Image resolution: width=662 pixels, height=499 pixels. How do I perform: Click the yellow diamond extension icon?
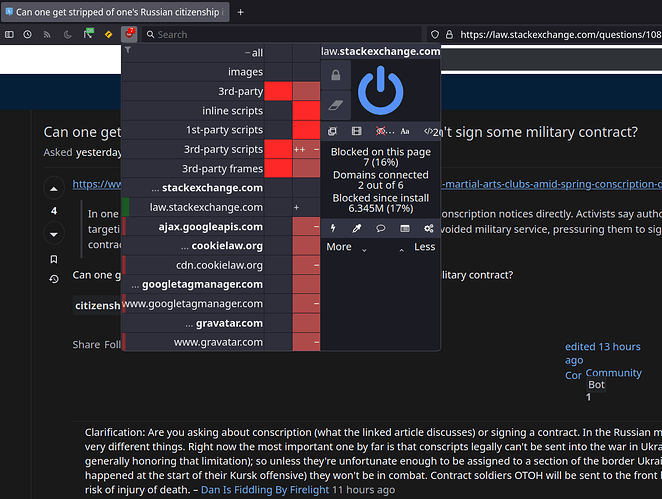click(109, 35)
